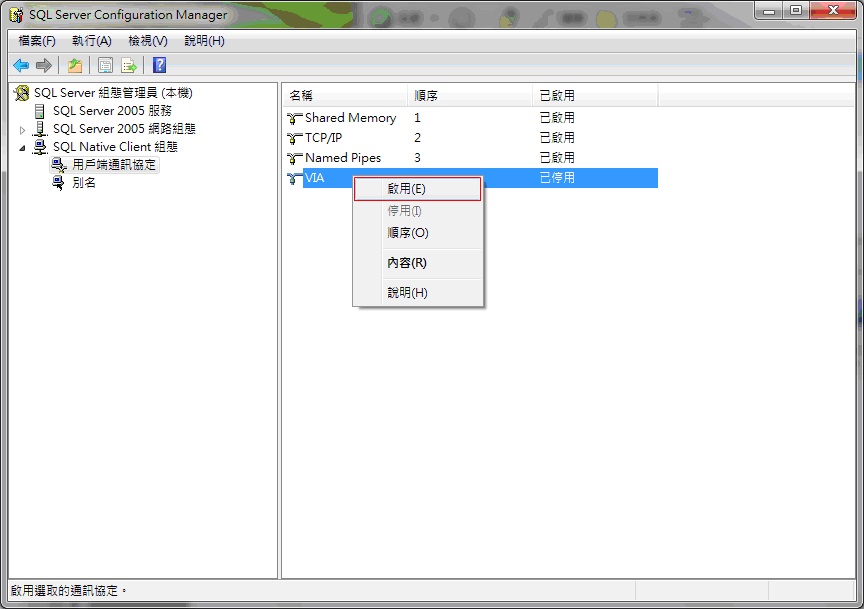
Task: Expand the SQL Server 2005 網路組態 node
Action: click(22, 130)
